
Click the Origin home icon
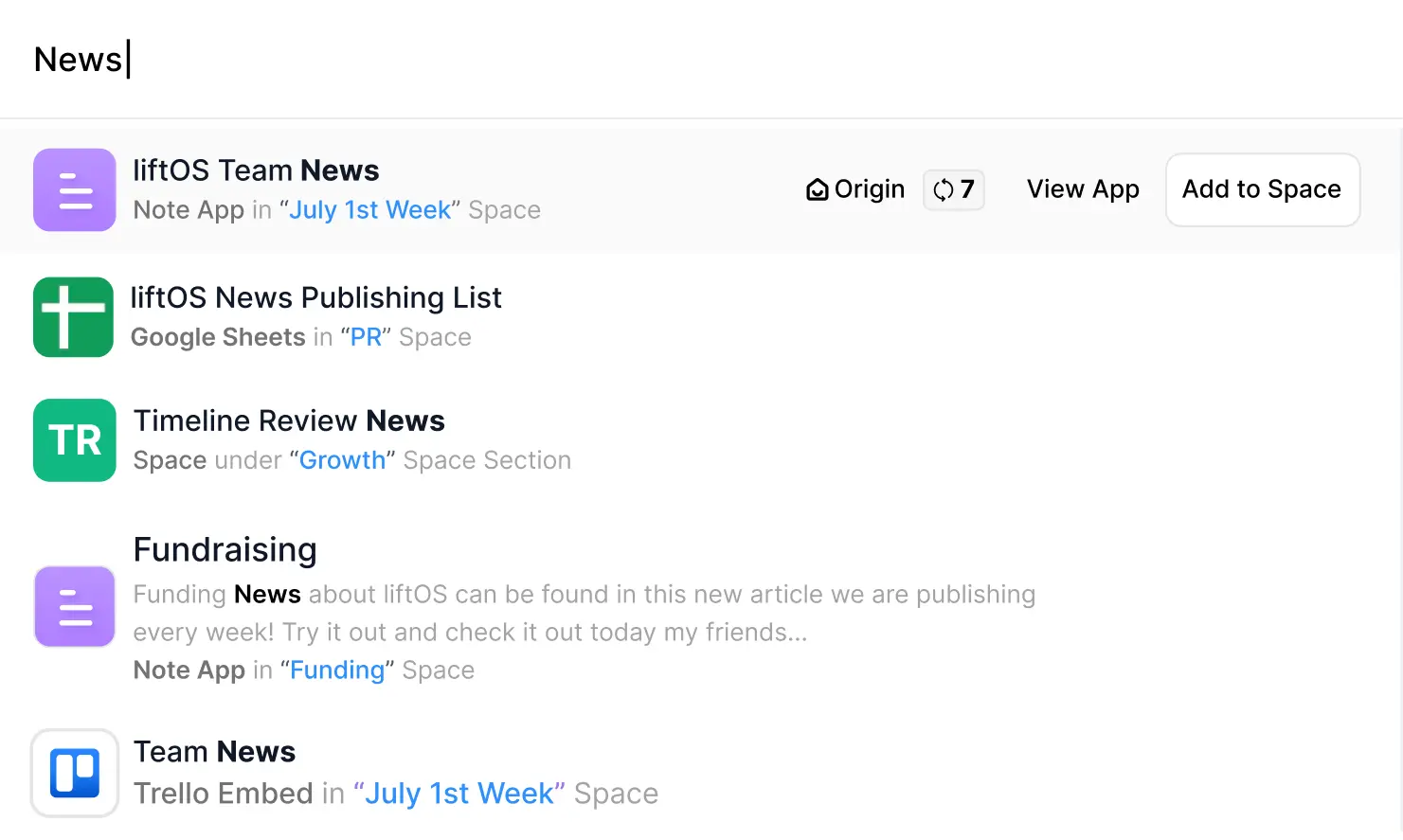pyautogui.click(x=817, y=190)
